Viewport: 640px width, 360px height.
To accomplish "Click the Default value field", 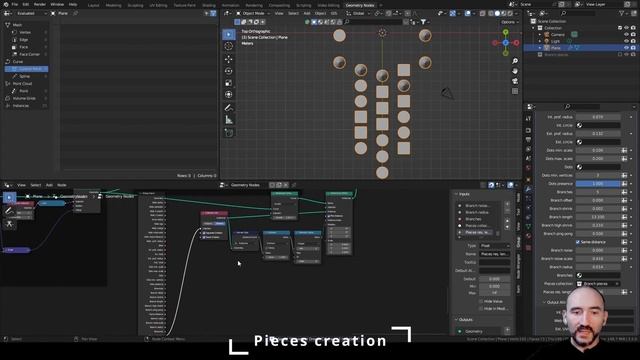I will click(494, 279).
